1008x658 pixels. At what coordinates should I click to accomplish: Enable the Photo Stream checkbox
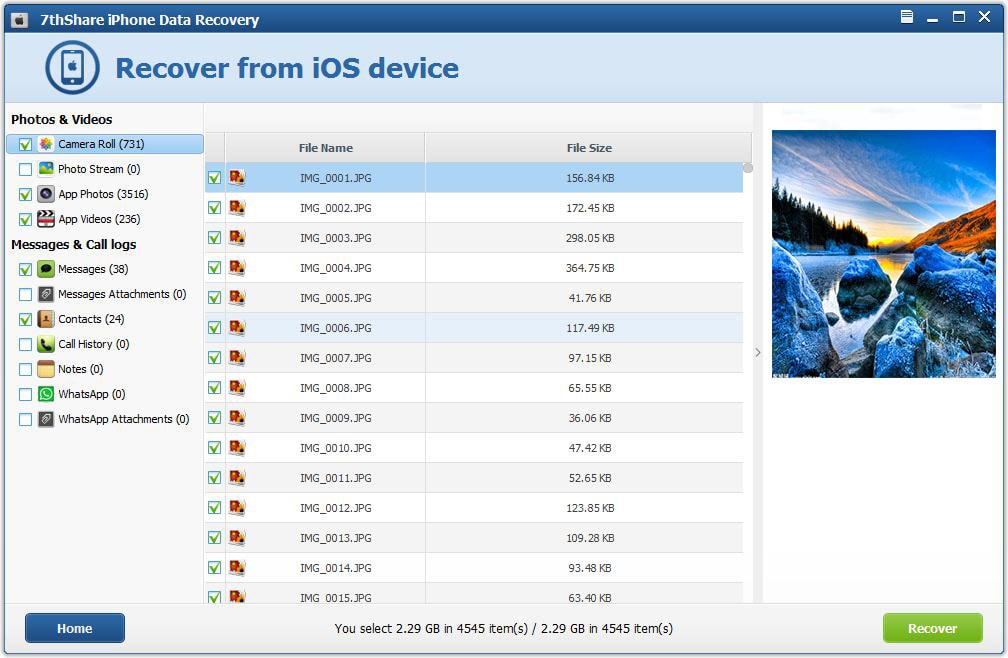(25, 170)
